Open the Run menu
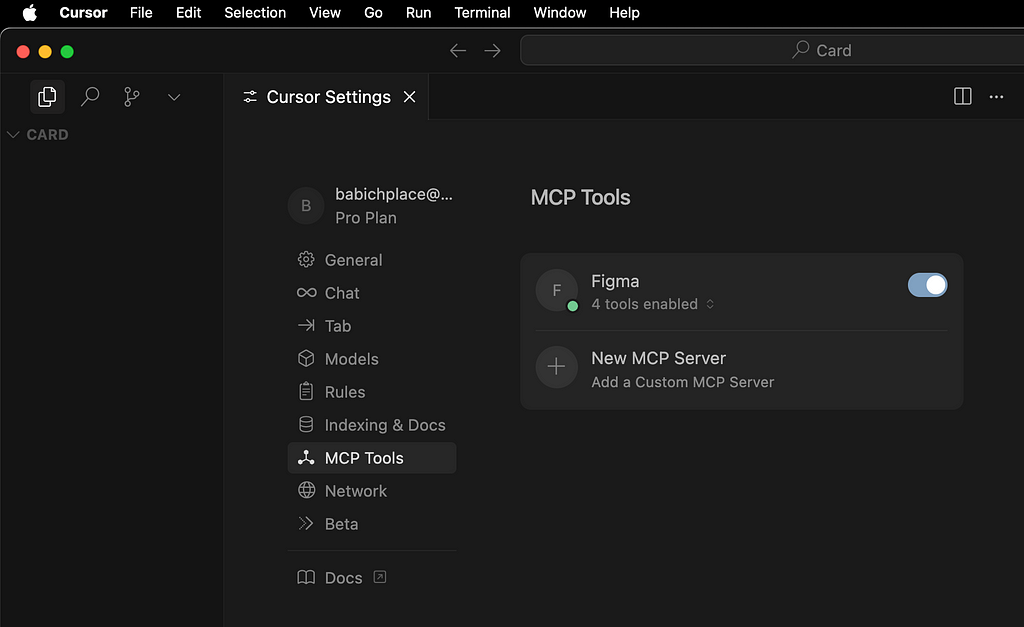The image size is (1024, 627). [x=418, y=12]
